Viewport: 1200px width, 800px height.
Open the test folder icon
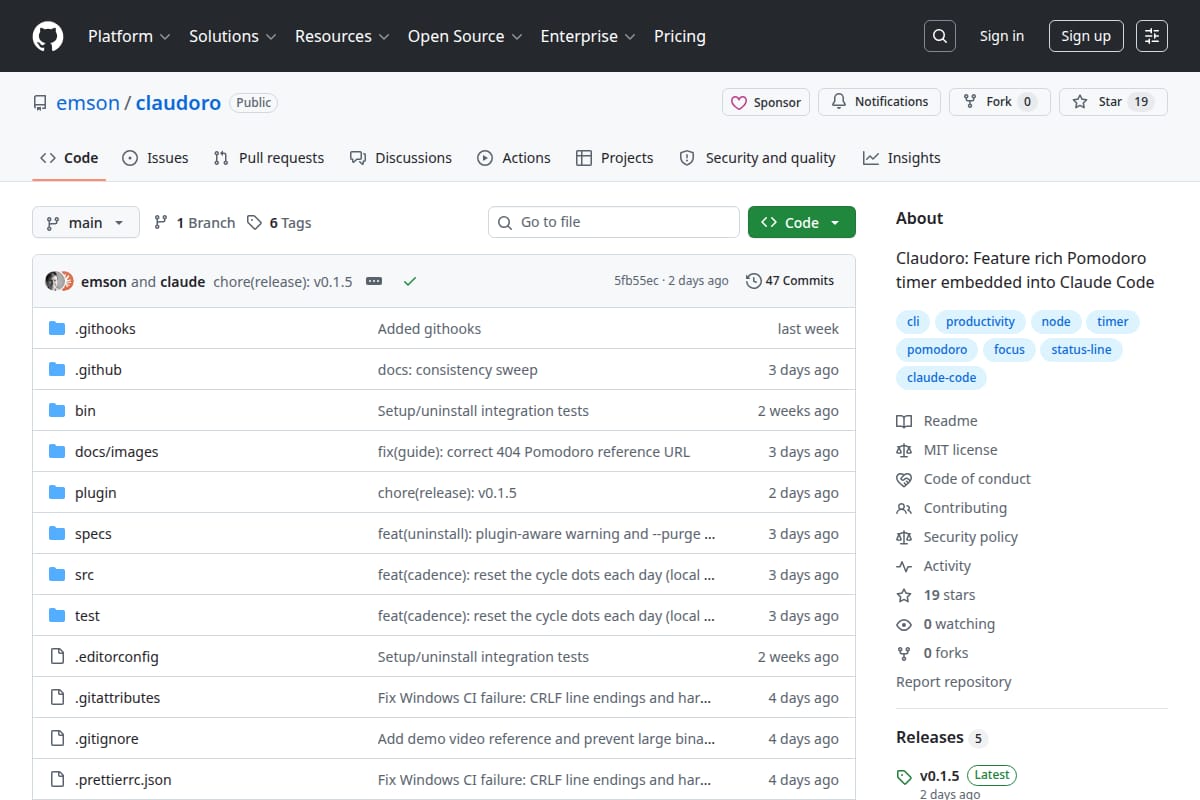click(57, 616)
